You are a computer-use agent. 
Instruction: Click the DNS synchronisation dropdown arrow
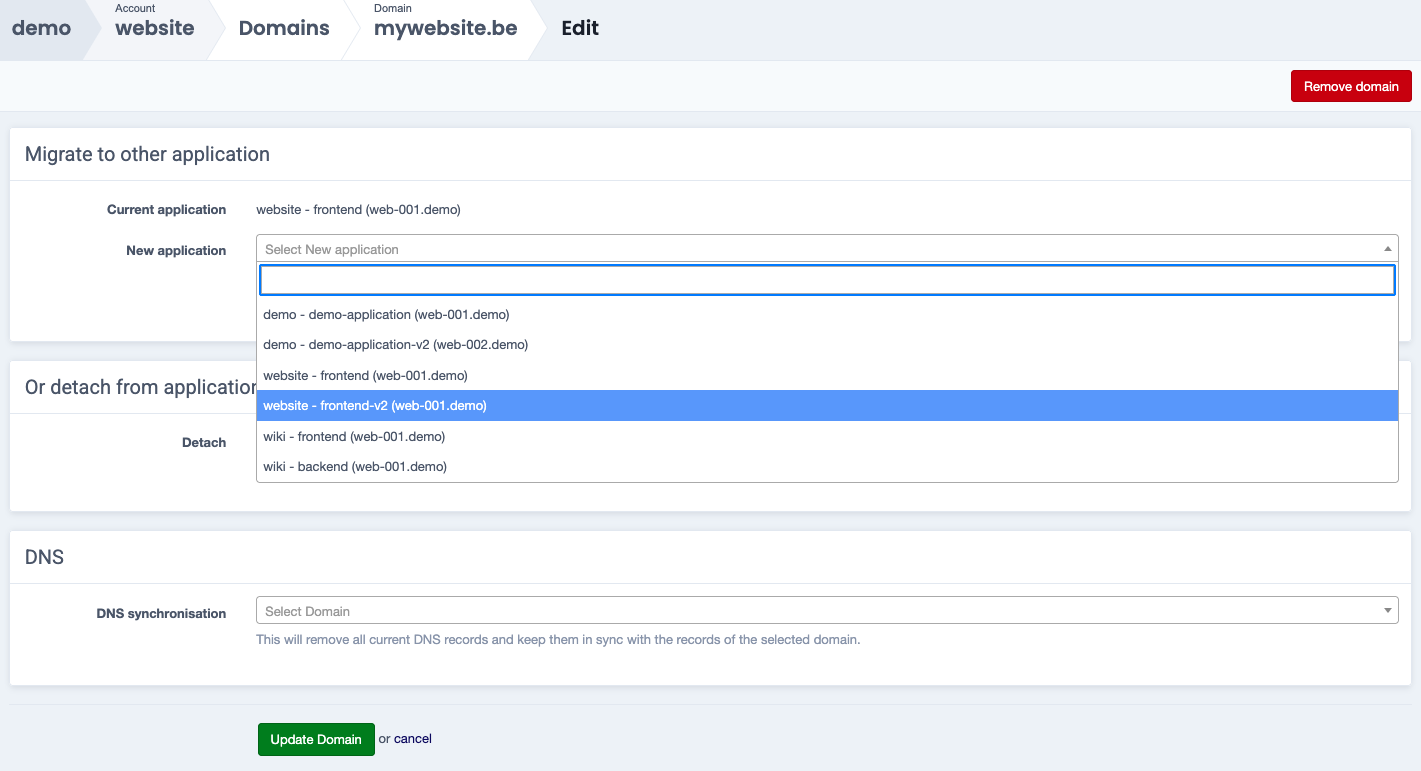point(1387,611)
